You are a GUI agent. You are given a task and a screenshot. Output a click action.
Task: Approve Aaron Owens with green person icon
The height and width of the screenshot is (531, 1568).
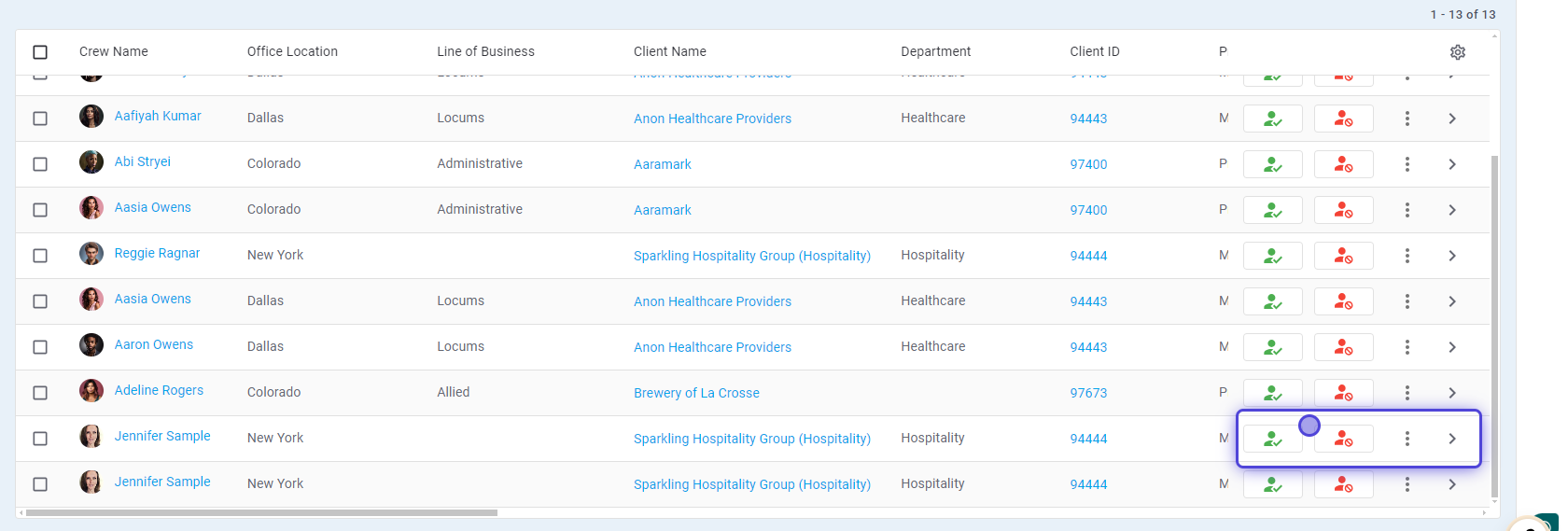click(x=1273, y=347)
